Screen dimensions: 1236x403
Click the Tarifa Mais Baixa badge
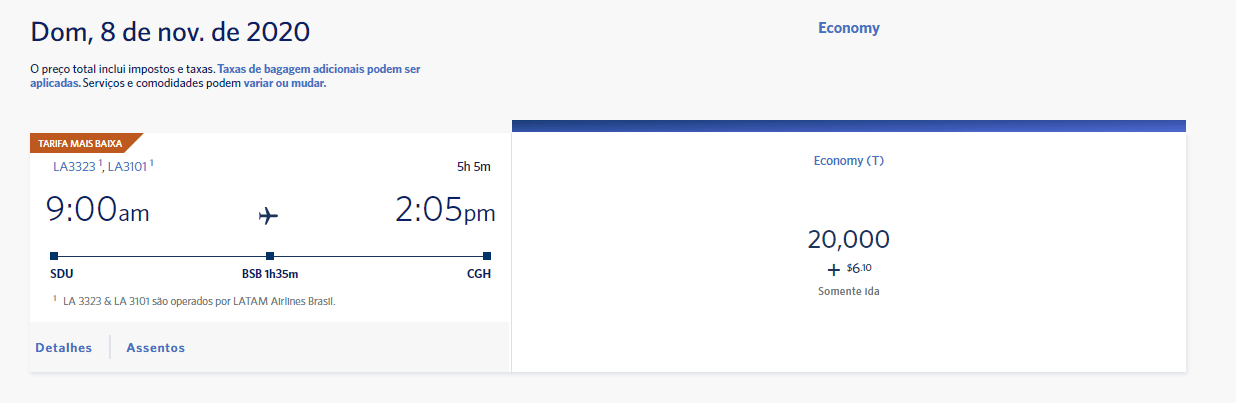pos(82,143)
